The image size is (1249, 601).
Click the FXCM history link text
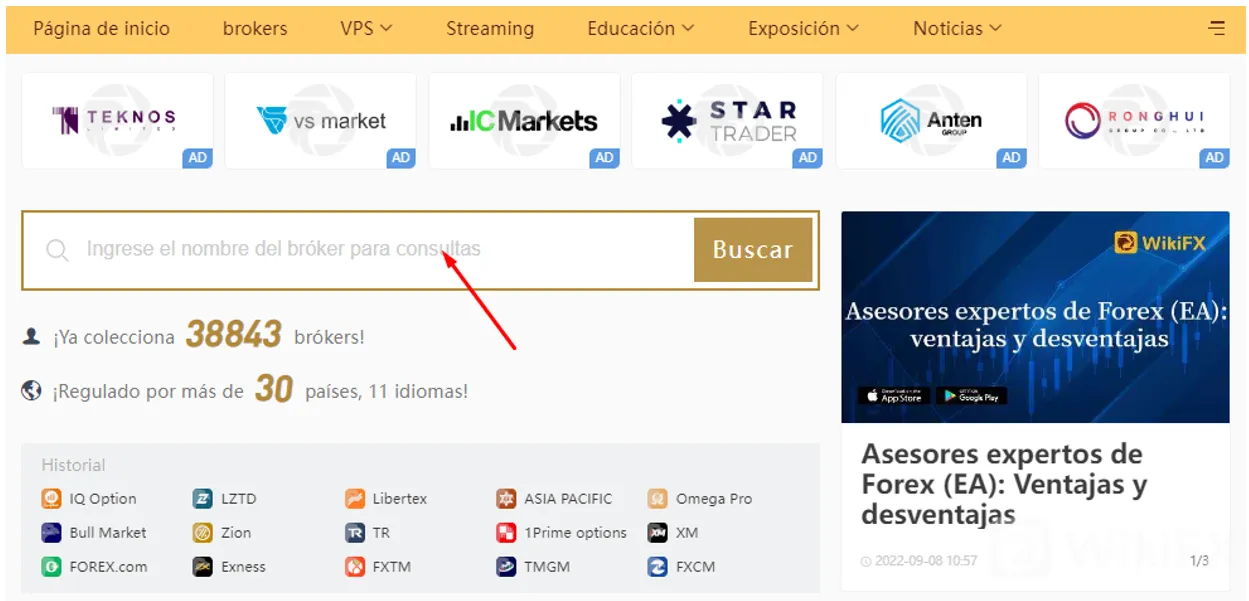click(696, 566)
